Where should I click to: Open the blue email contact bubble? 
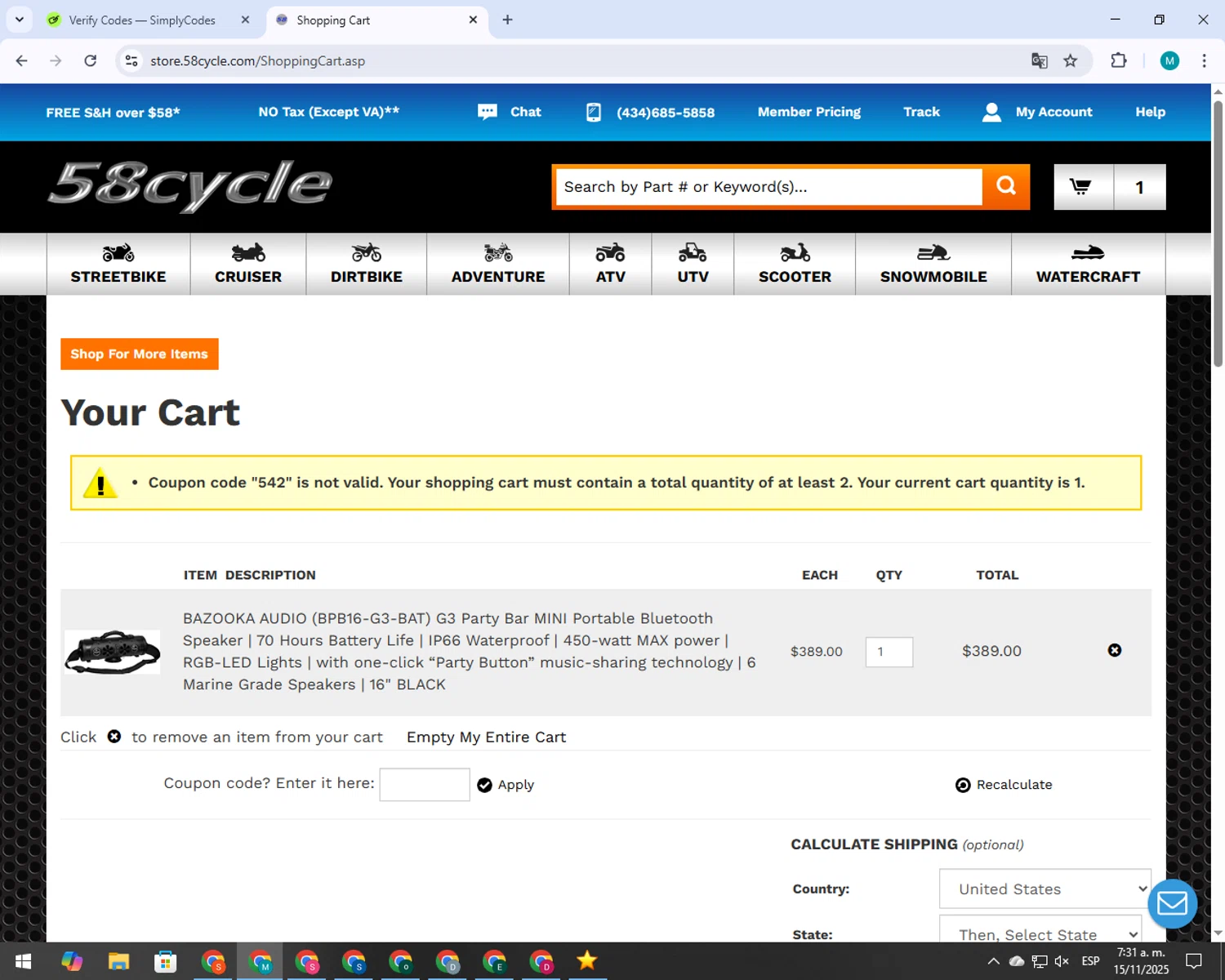pos(1172,903)
